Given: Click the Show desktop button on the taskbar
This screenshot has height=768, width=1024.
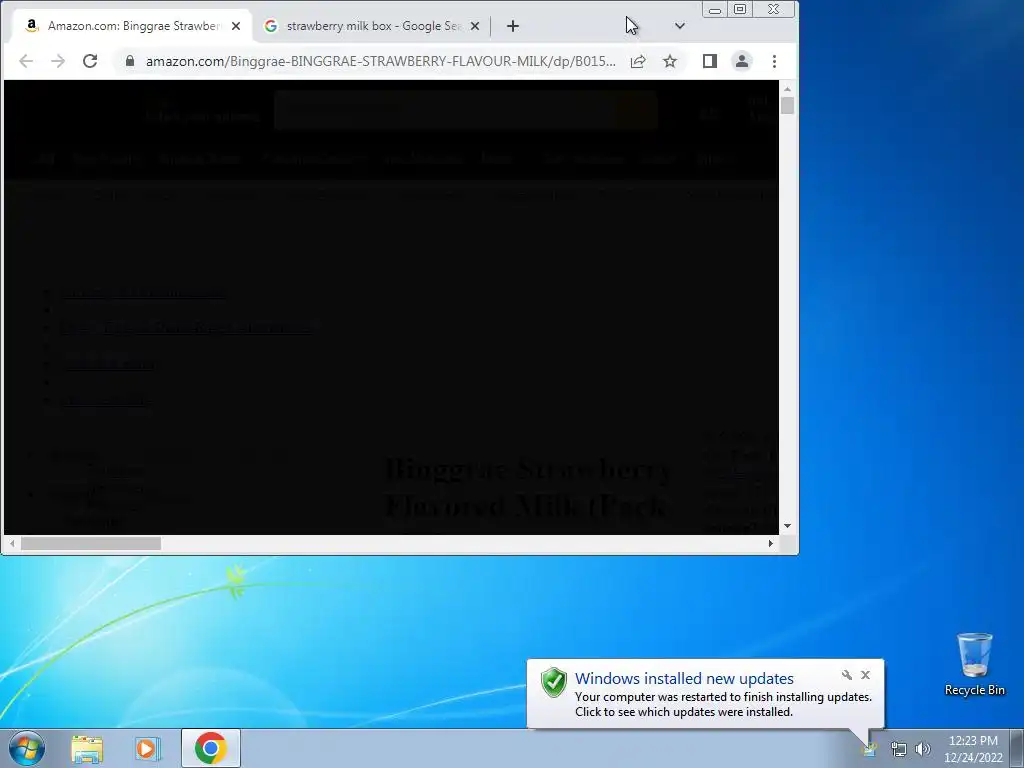Looking at the screenshot, I should [x=1017, y=748].
